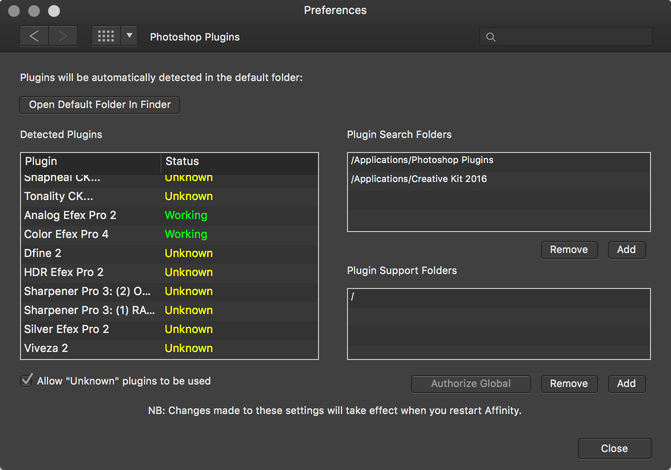Click Working status of Analog Efex Pro 2
This screenshot has width=671, height=470.
coord(186,215)
